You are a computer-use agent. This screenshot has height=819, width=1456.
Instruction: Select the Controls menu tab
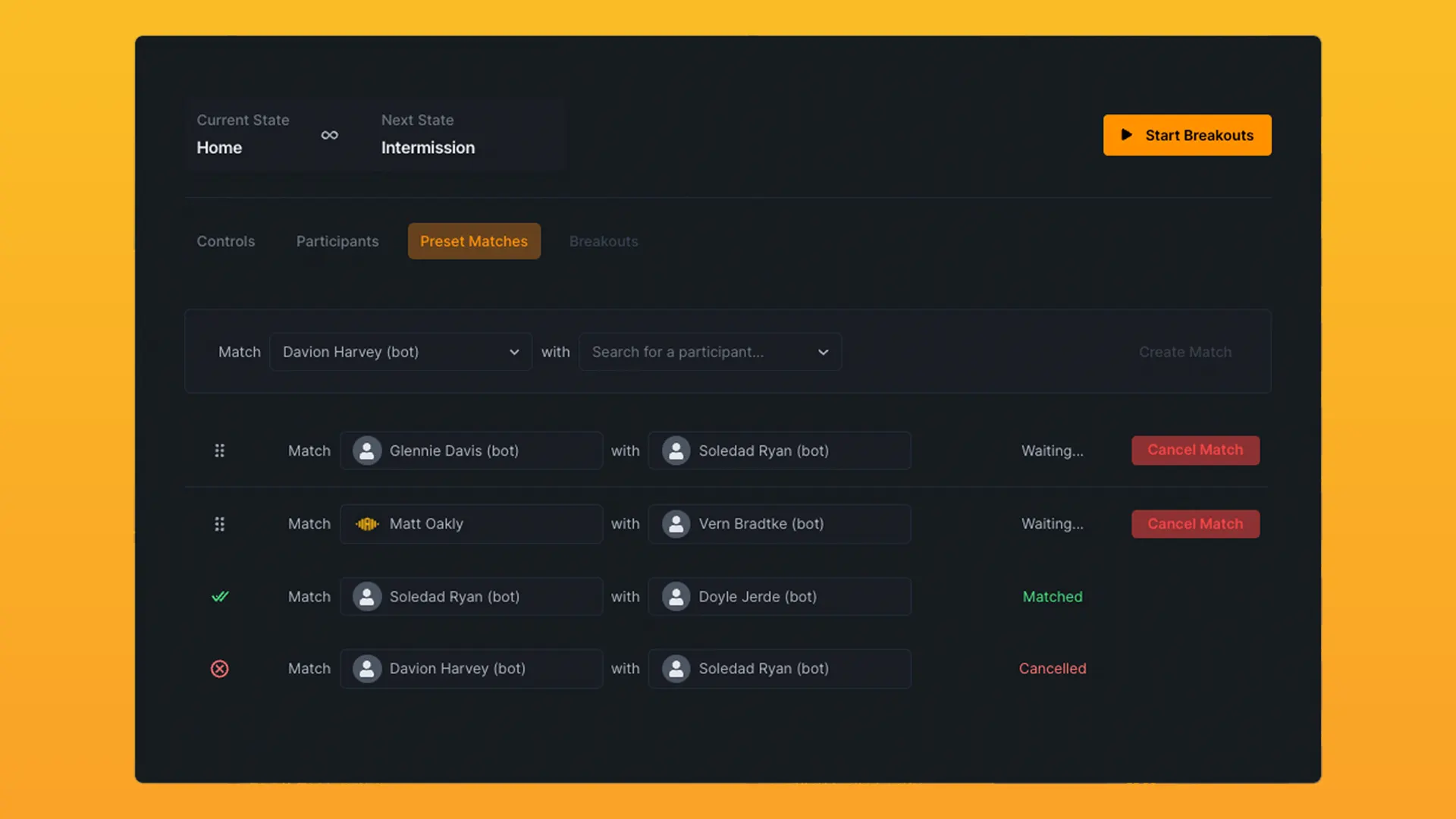(x=225, y=241)
